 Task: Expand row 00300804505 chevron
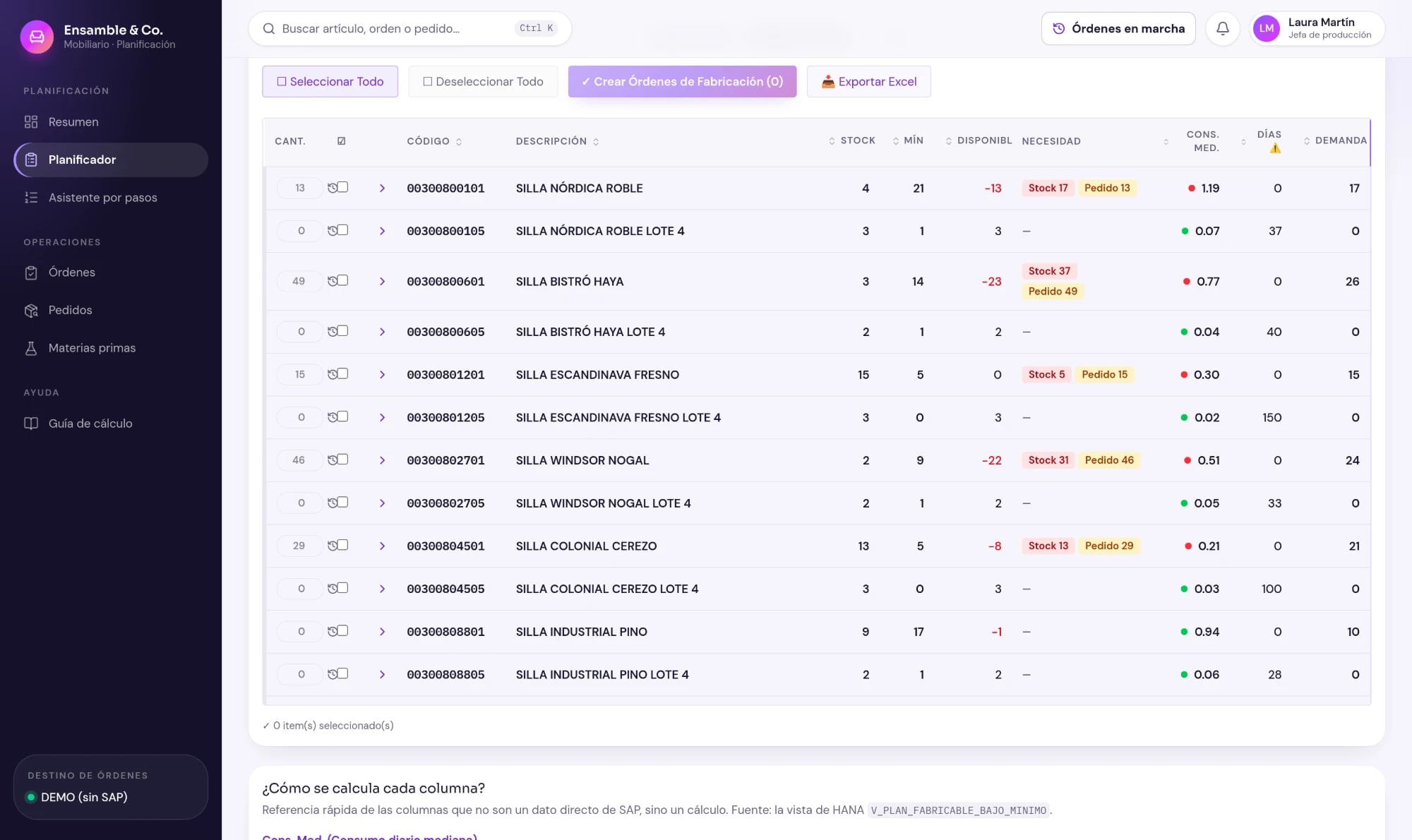[382, 589]
